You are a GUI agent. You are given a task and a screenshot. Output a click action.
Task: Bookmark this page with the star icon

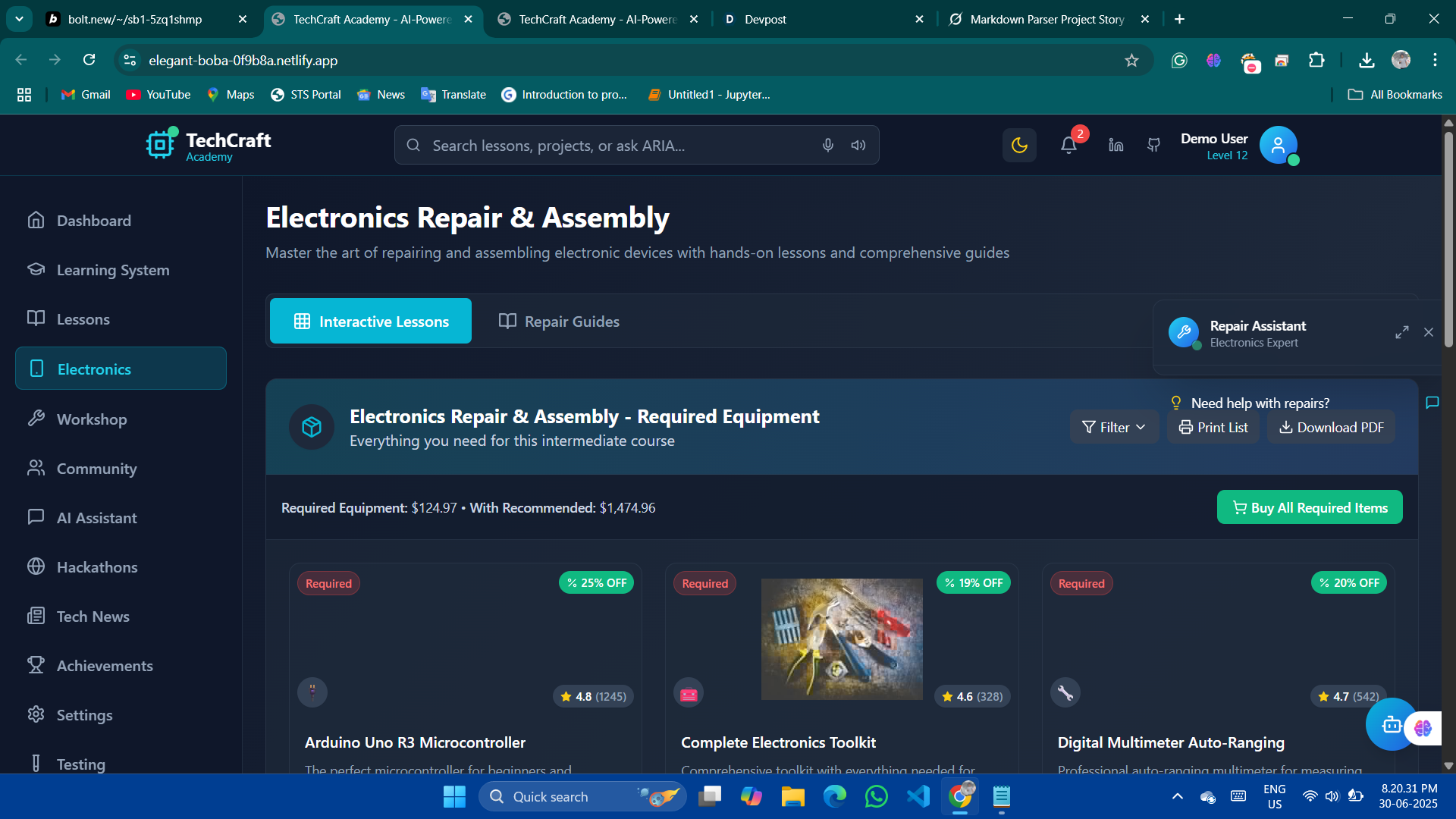pos(1131,60)
